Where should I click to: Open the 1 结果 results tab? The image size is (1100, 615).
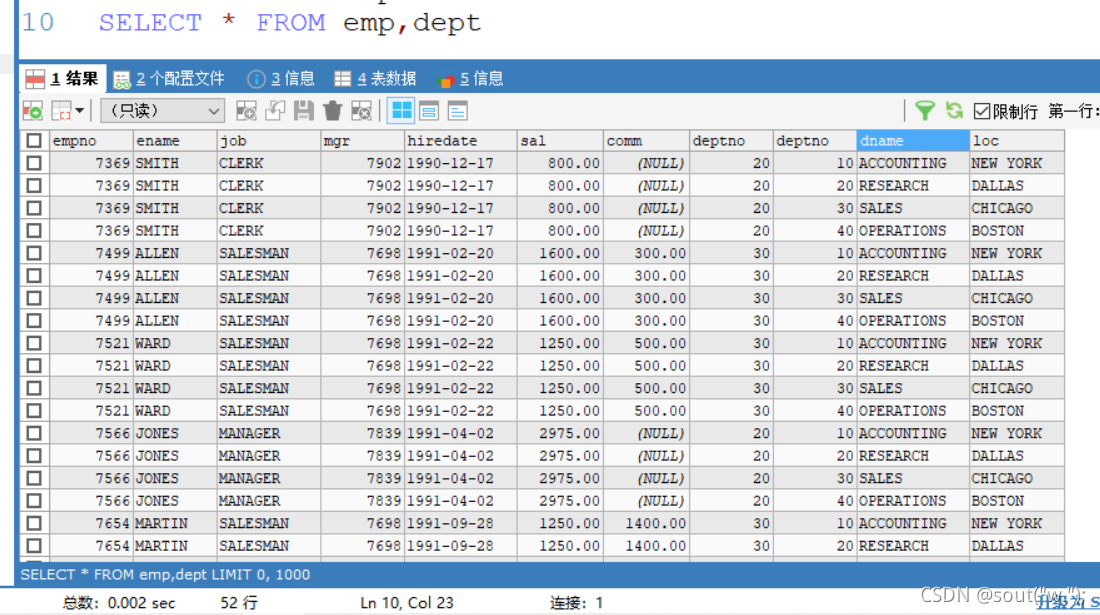62,79
